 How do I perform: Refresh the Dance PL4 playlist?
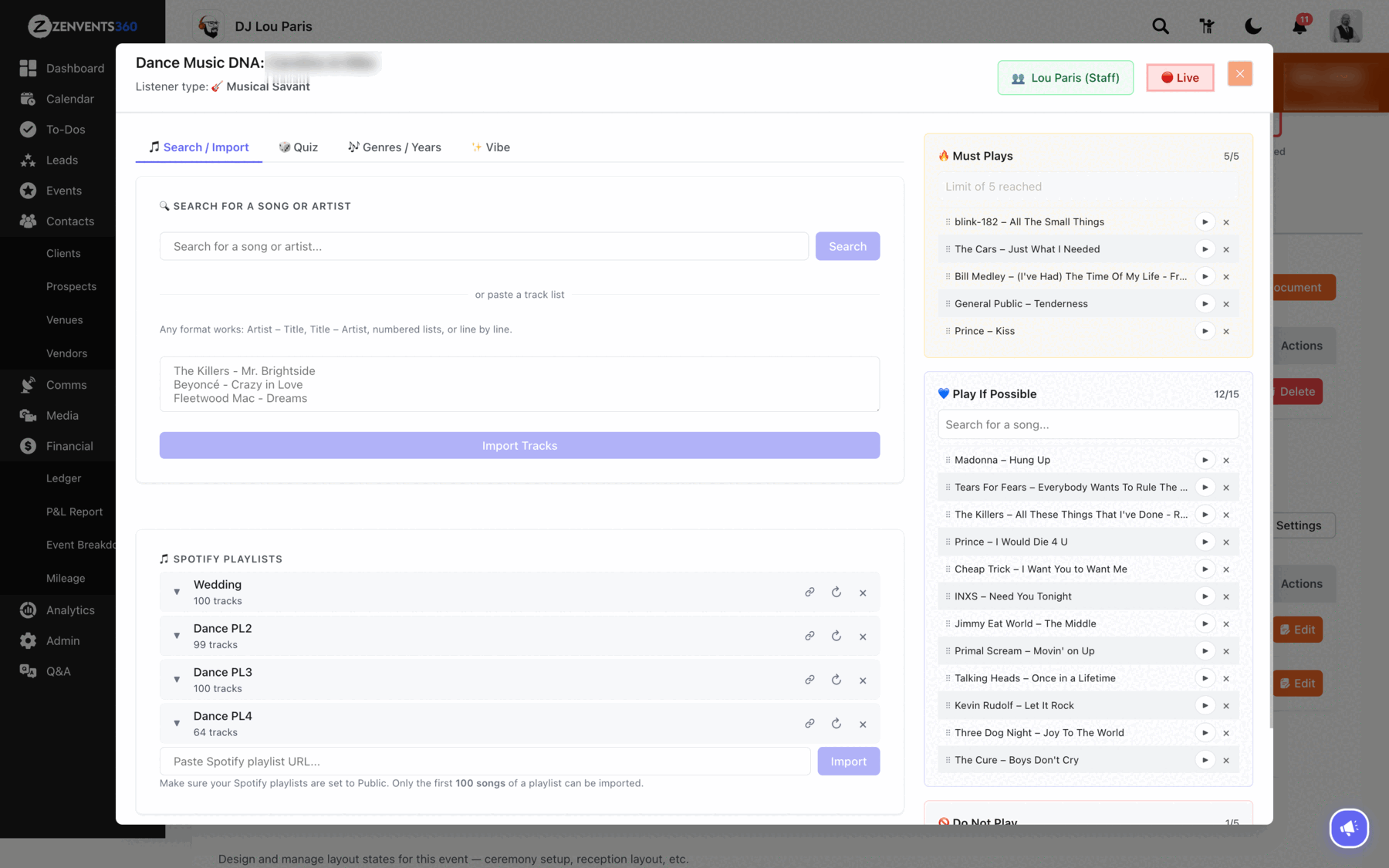[x=836, y=724]
